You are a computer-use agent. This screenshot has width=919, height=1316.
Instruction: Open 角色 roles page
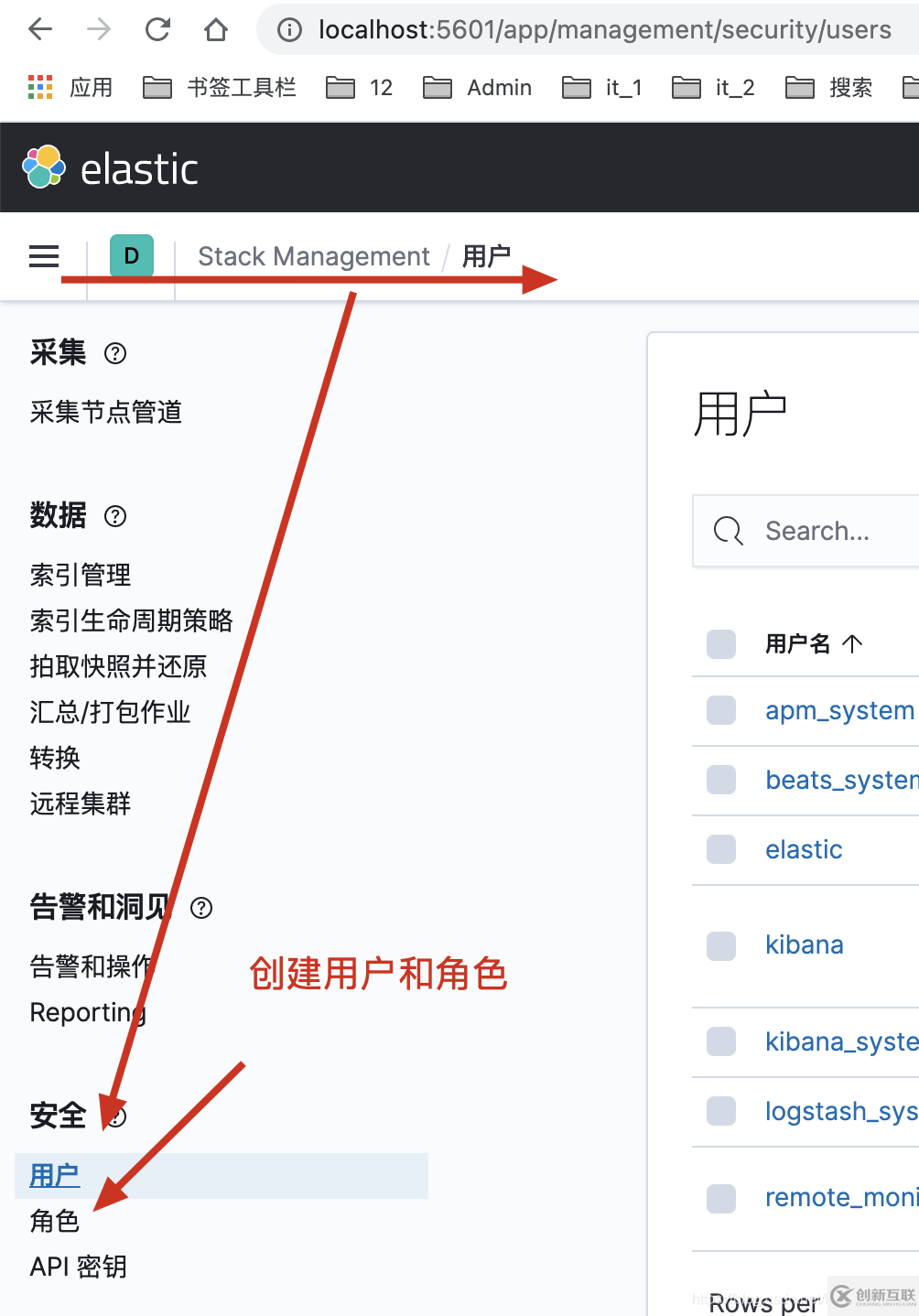pos(55,1221)
